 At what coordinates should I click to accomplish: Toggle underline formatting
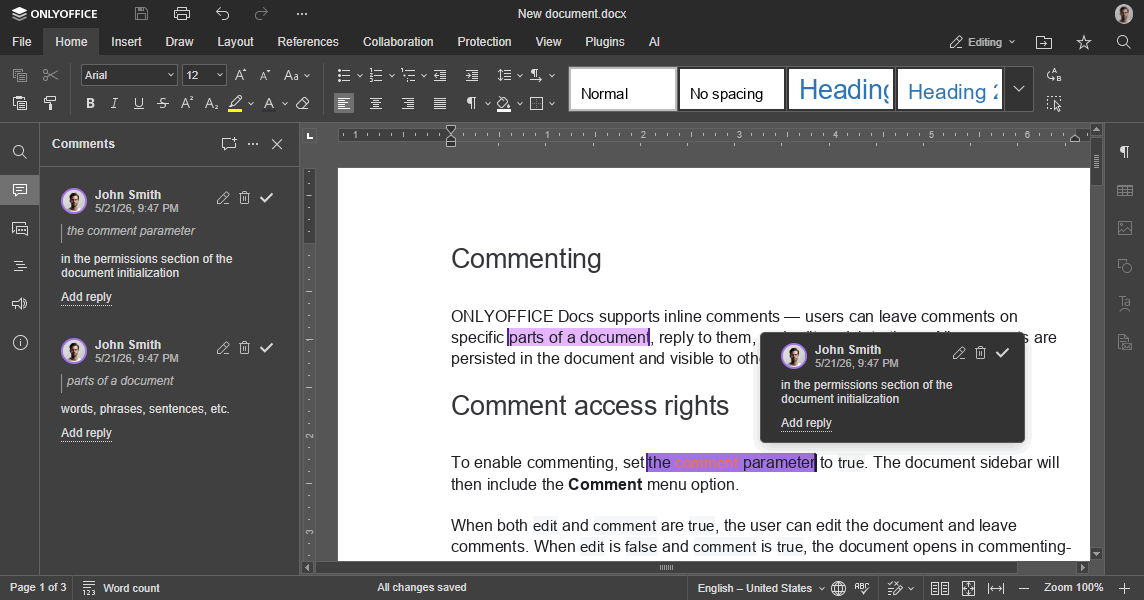pos(139,104)
